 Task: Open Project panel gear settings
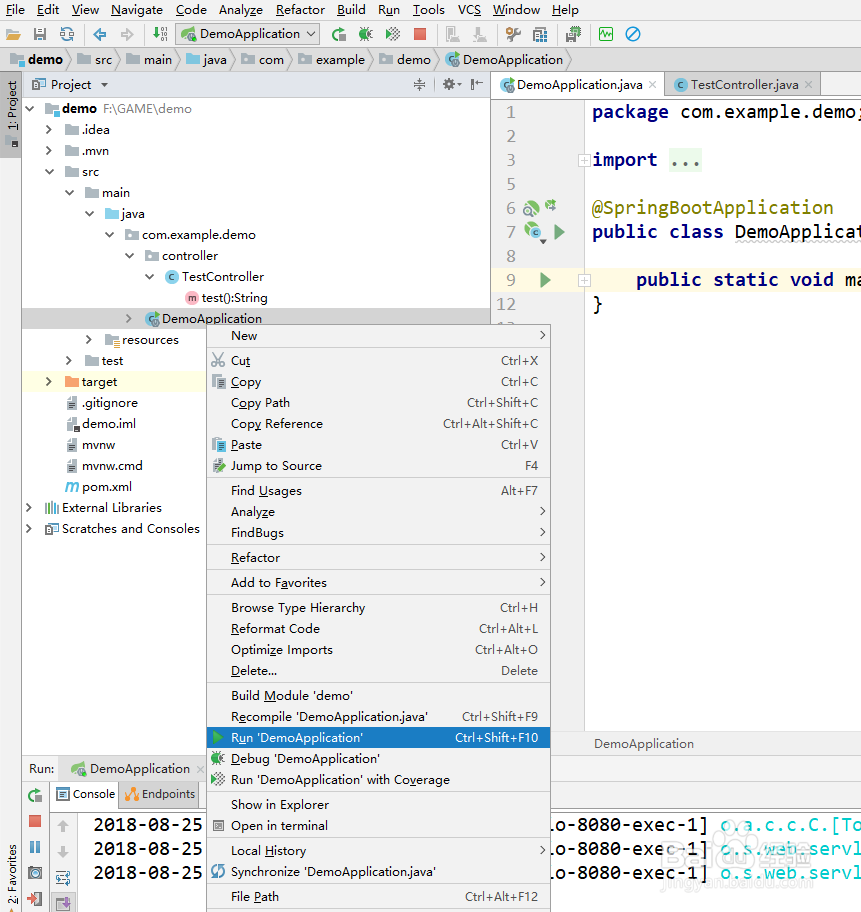(451, 85)
